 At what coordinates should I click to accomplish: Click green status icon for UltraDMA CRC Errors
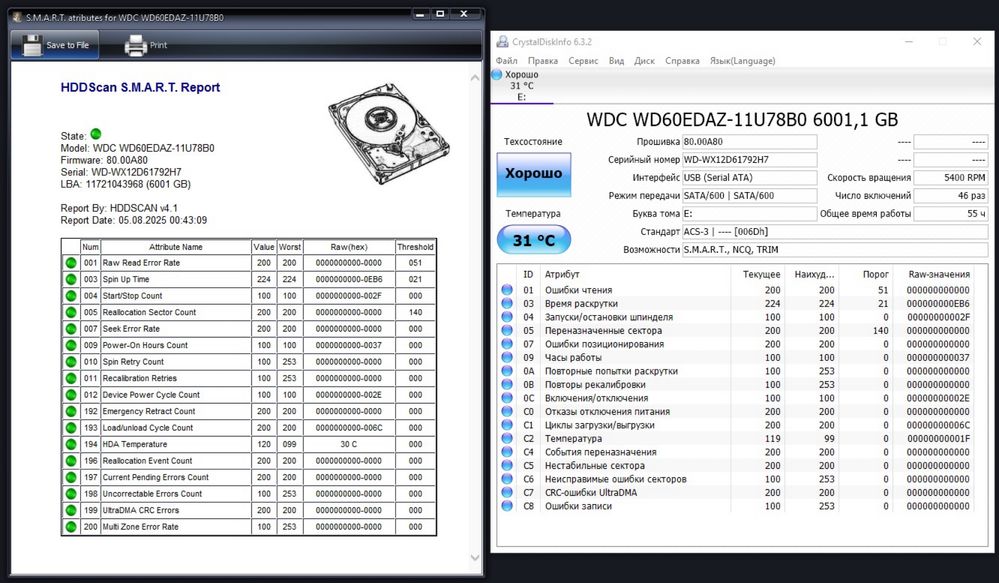point(71,510)
